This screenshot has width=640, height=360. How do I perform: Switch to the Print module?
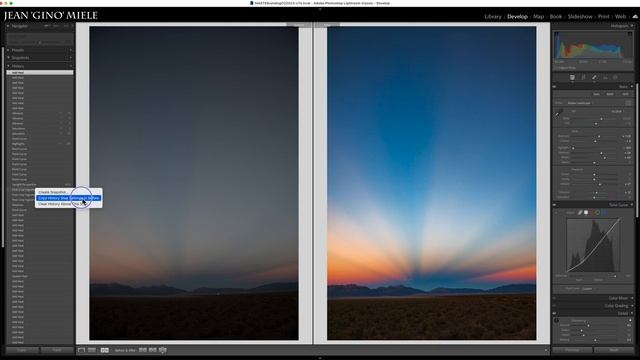pyautogui.click(x=604, y=17)
